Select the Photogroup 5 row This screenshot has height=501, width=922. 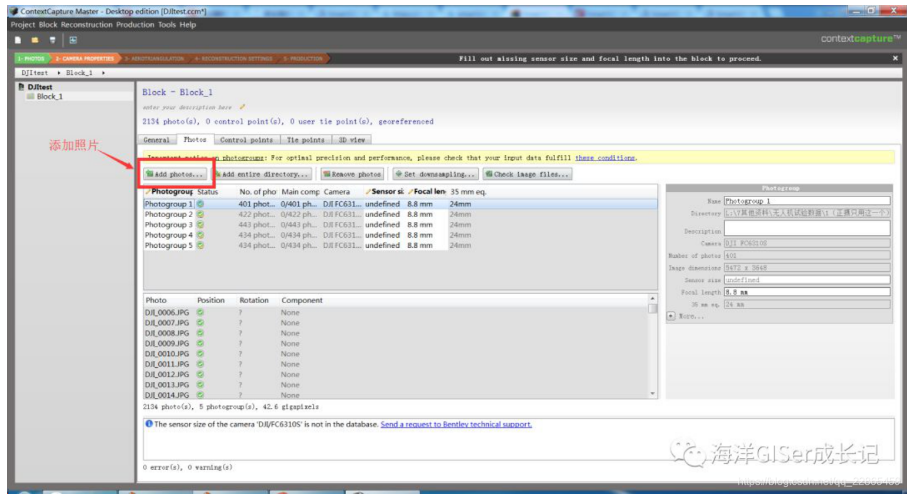coord(400,245)
